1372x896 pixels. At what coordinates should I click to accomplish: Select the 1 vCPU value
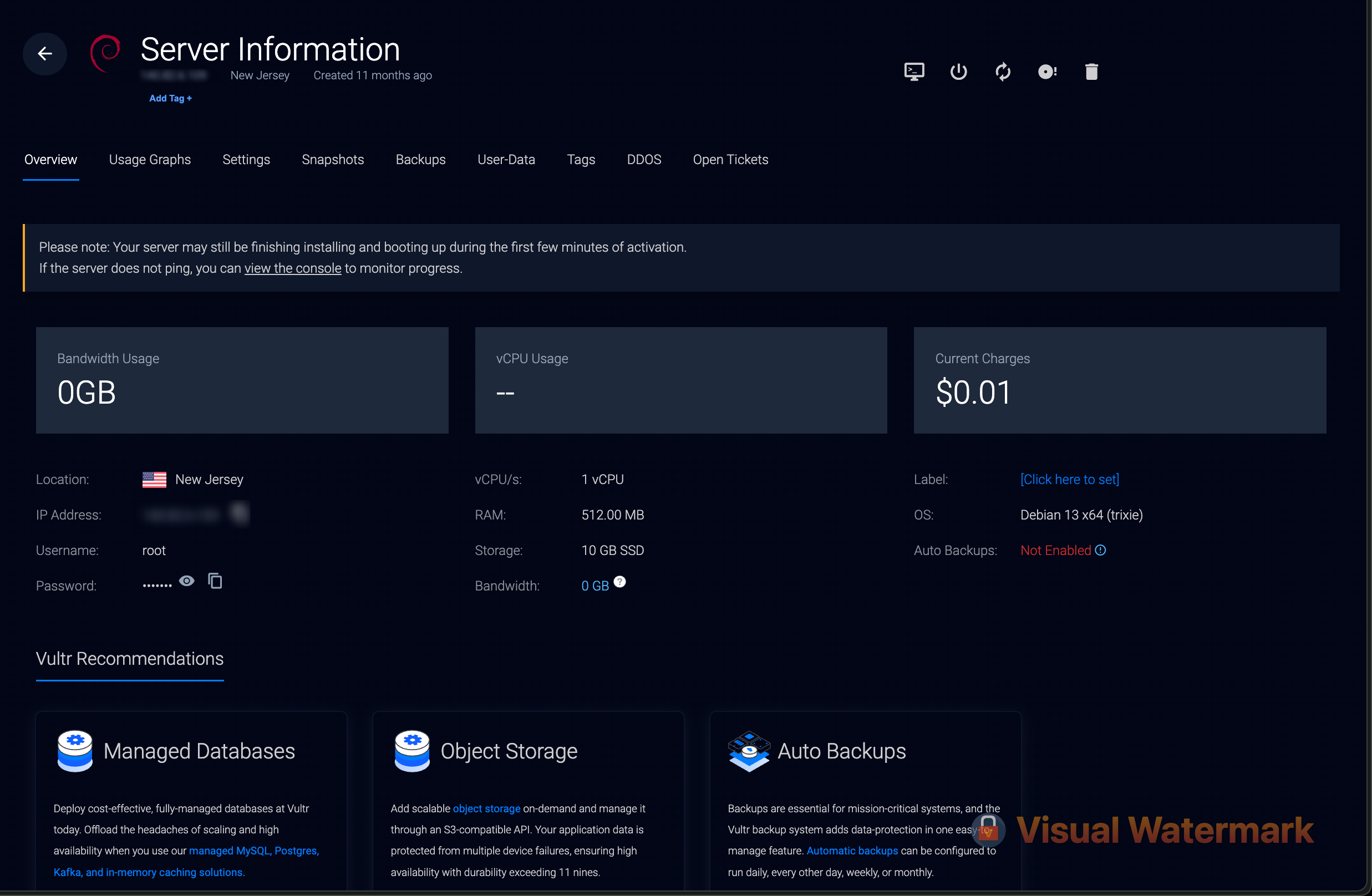coord(602,480)
